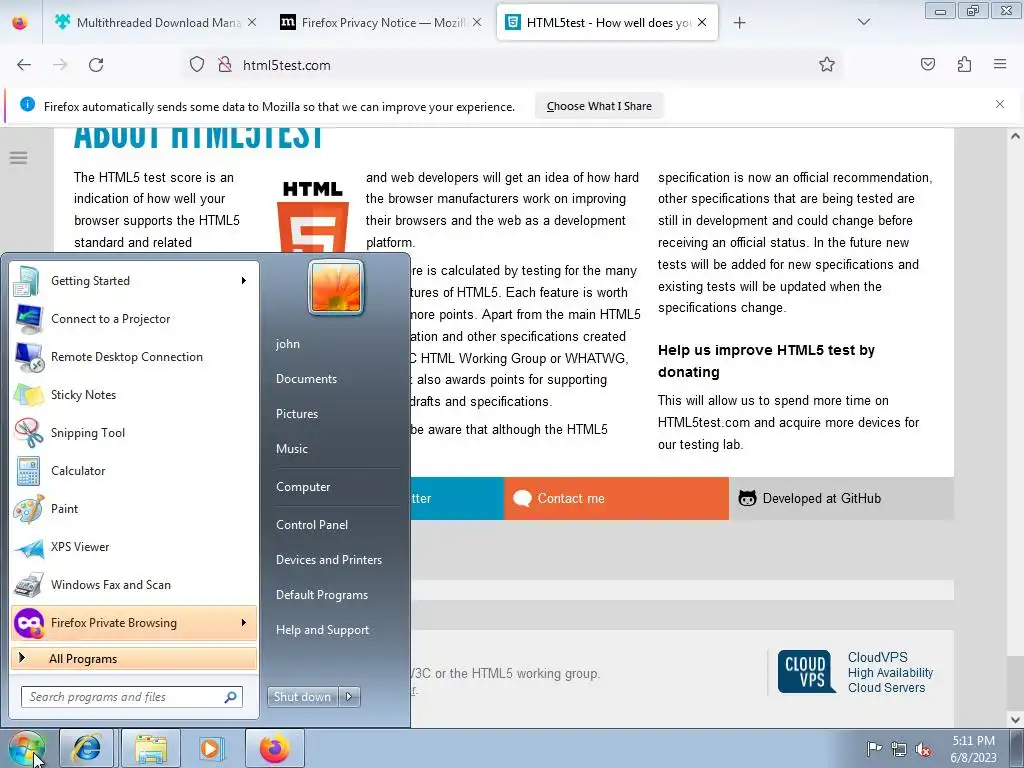Open Action Center flag tray icon
The height and width of the screenshot is (768, 1024).
pos(874,748)
